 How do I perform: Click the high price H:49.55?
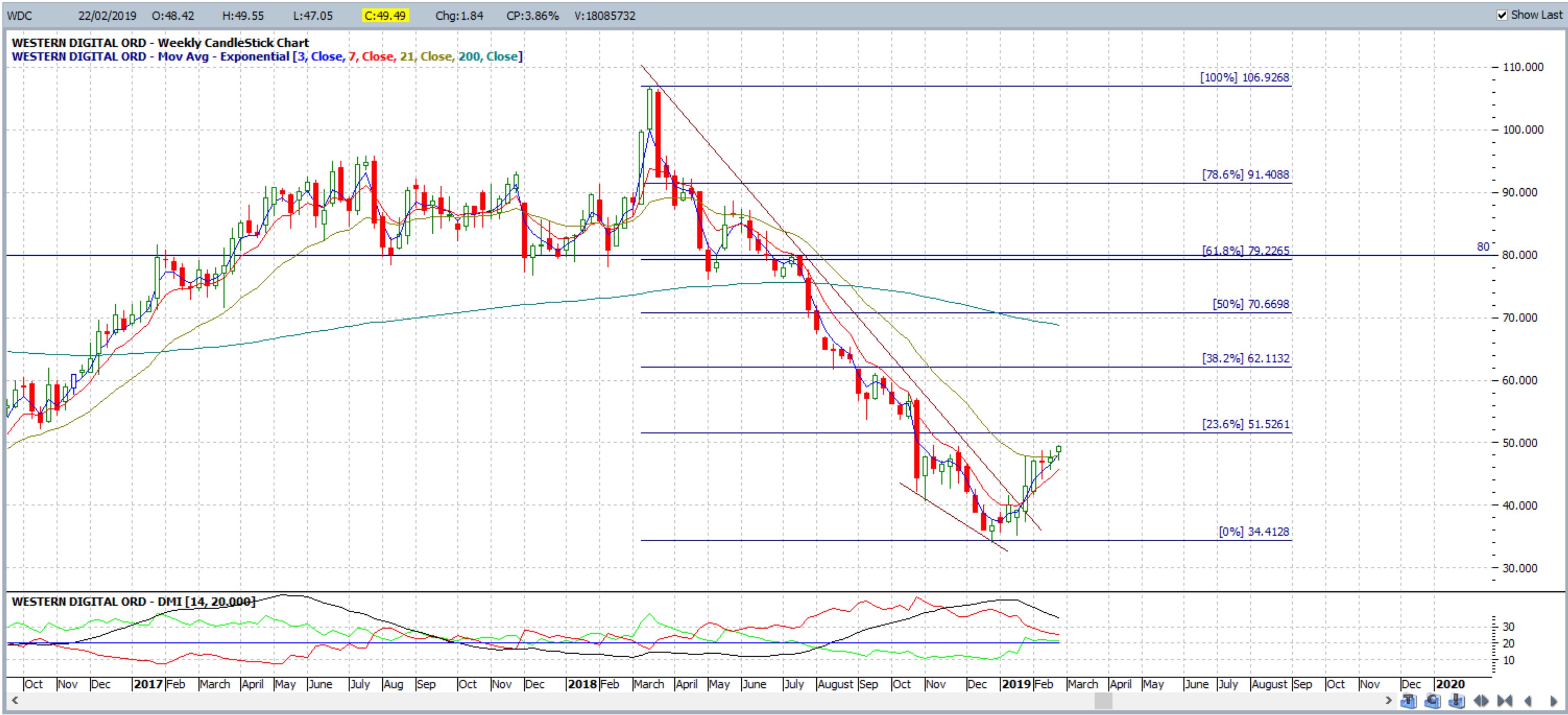tap(243, 16)
